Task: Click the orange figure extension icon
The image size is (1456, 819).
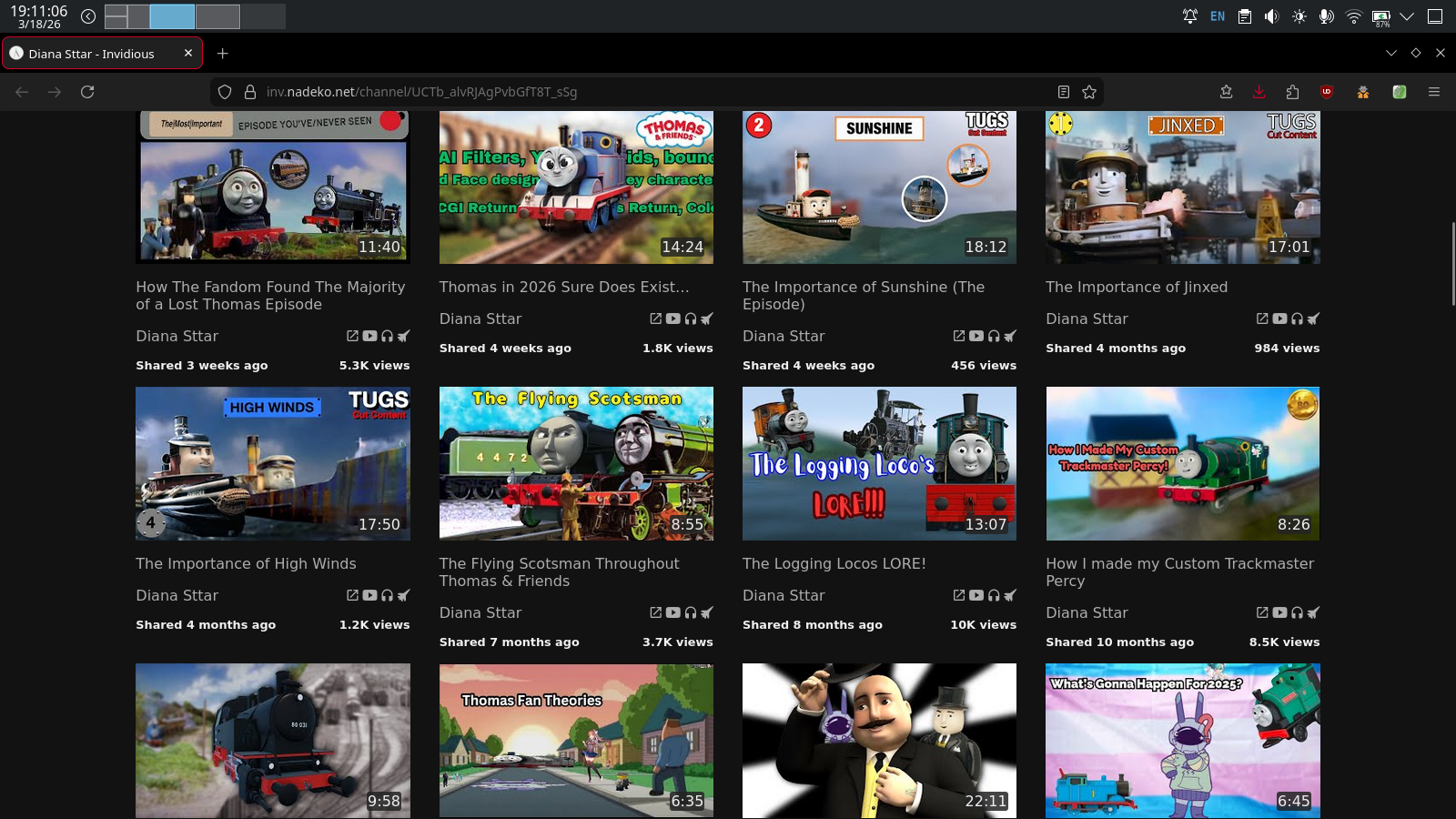Action: pyautogui.click(x=1363, y=92)
